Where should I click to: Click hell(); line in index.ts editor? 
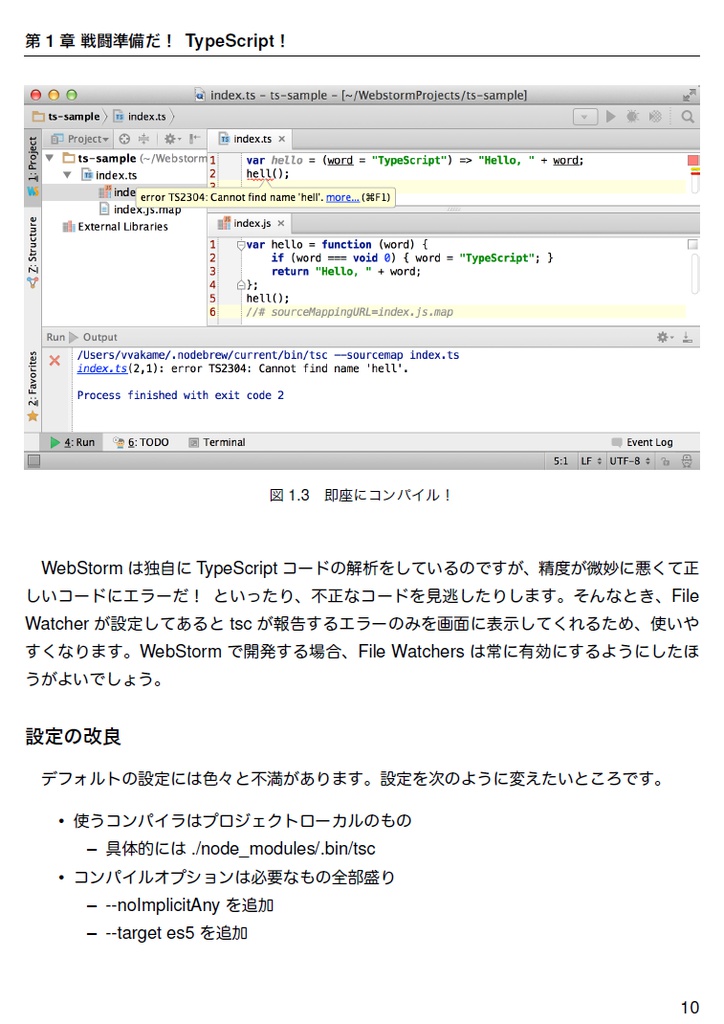pos(268,174)
